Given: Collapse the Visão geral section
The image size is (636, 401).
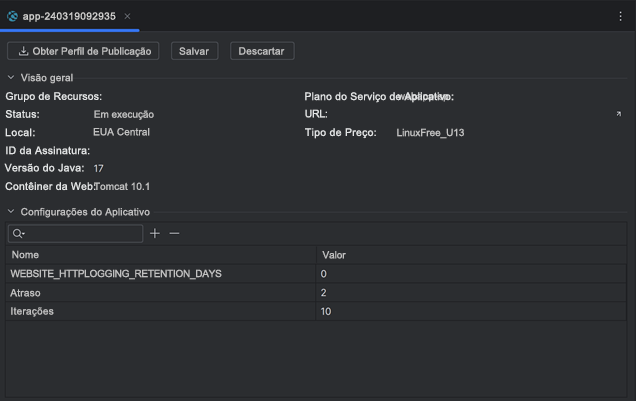Looking at the screenshot, I should [x=11, y=77].
